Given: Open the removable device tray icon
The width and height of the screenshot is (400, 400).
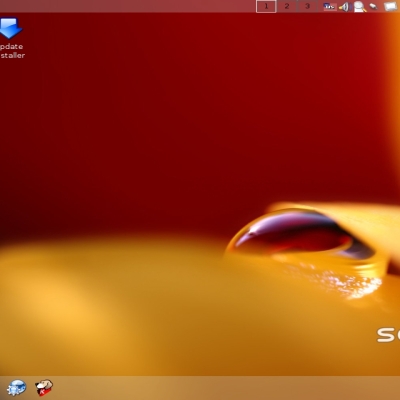Looking at the screenshot, I should pos(374,6).
